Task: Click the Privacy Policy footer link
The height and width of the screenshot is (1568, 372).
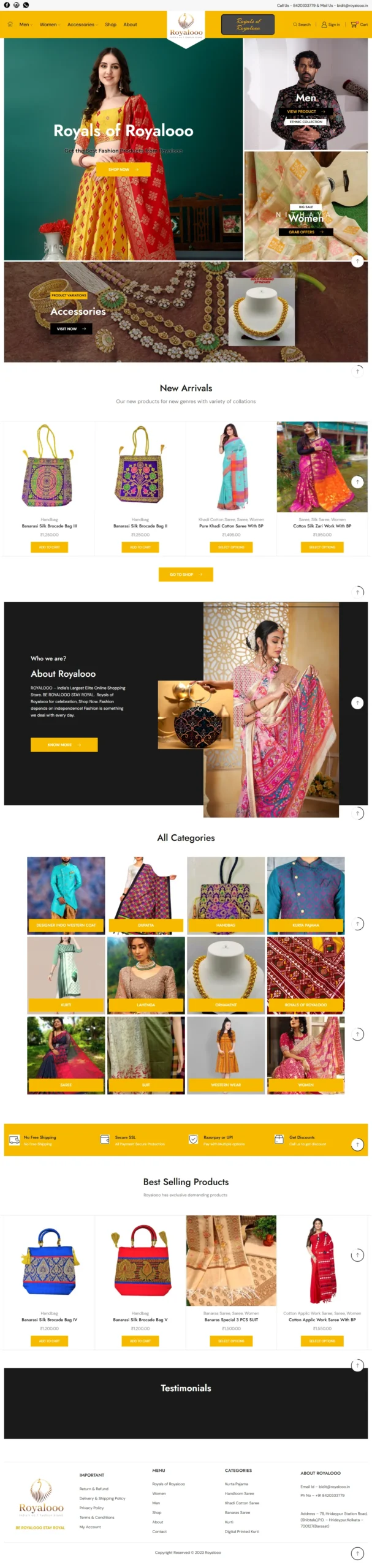Action: point(91,1507)
